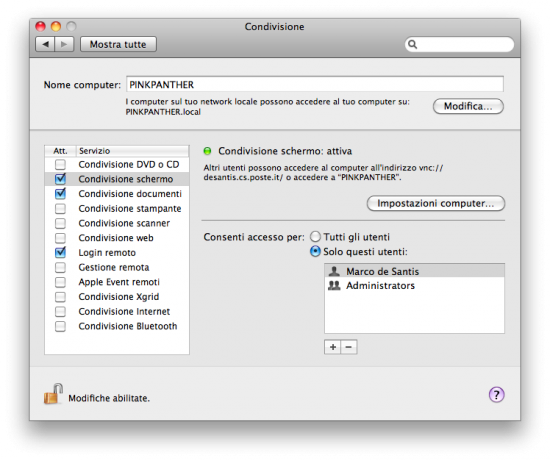Viewport: 550px width, 461px height.
Task: Show all preferences with Mostra tutte
Action: tap(118, 44)
